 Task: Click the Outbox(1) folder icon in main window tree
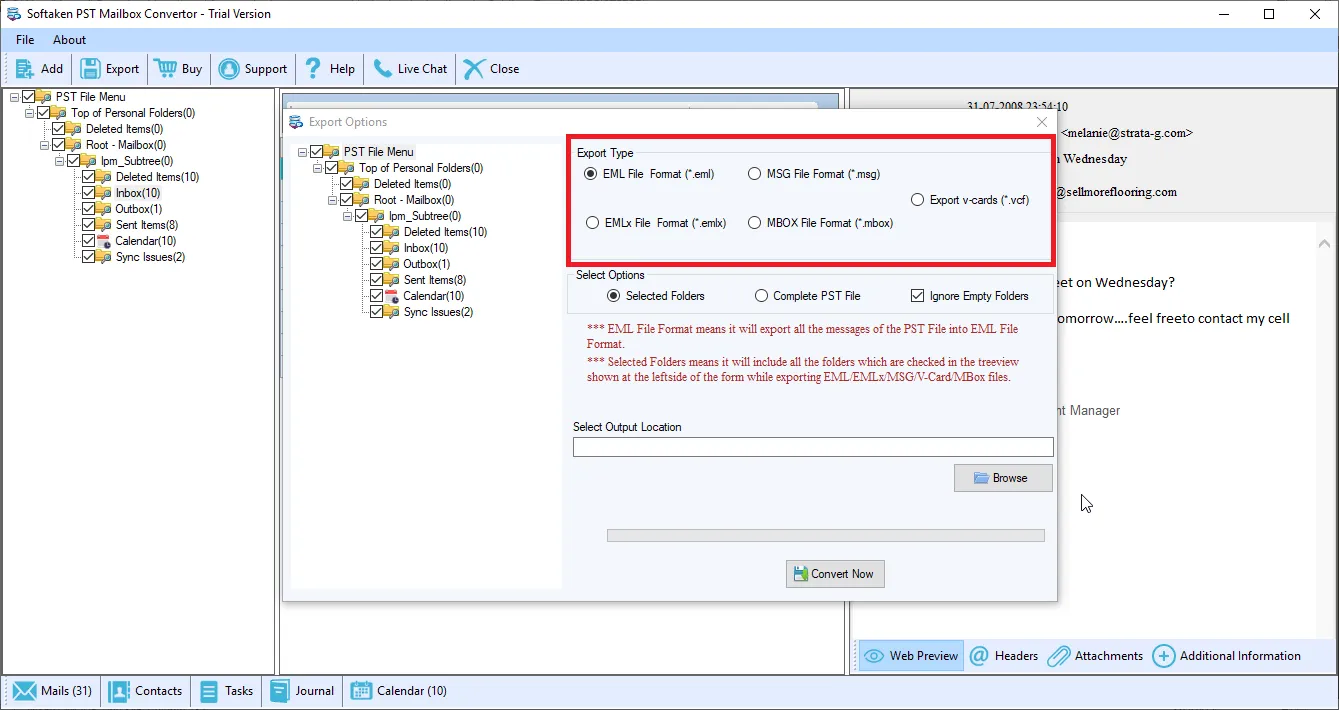click(x=104, y=209)
